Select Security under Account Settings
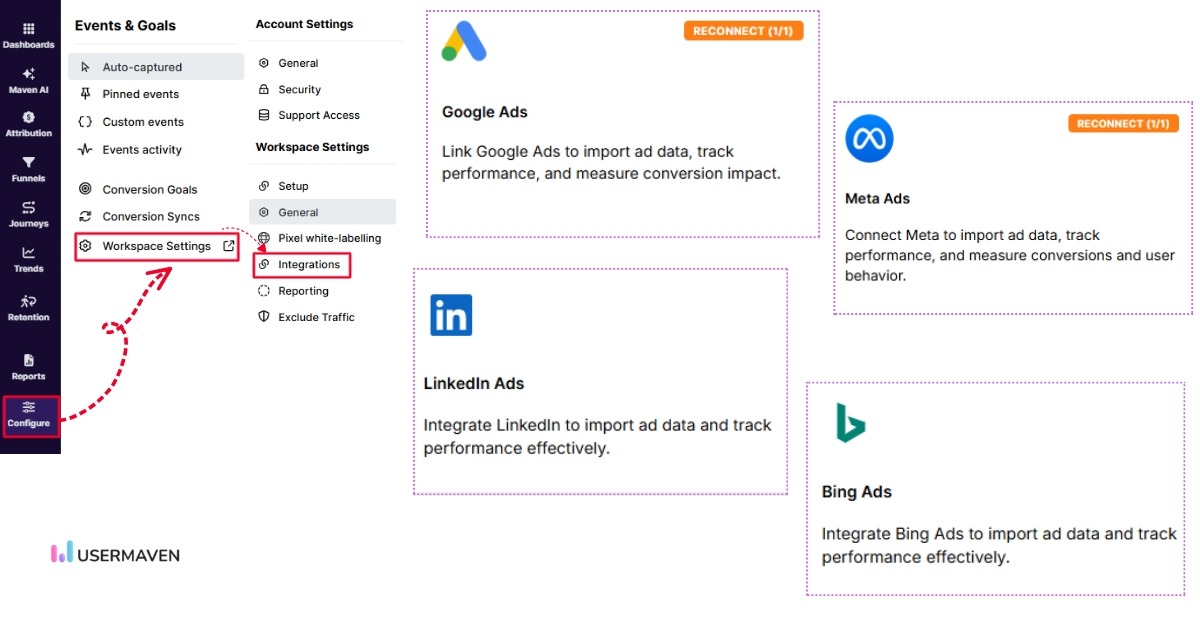This screenshot has width=1200, height=630. (299, 89)
